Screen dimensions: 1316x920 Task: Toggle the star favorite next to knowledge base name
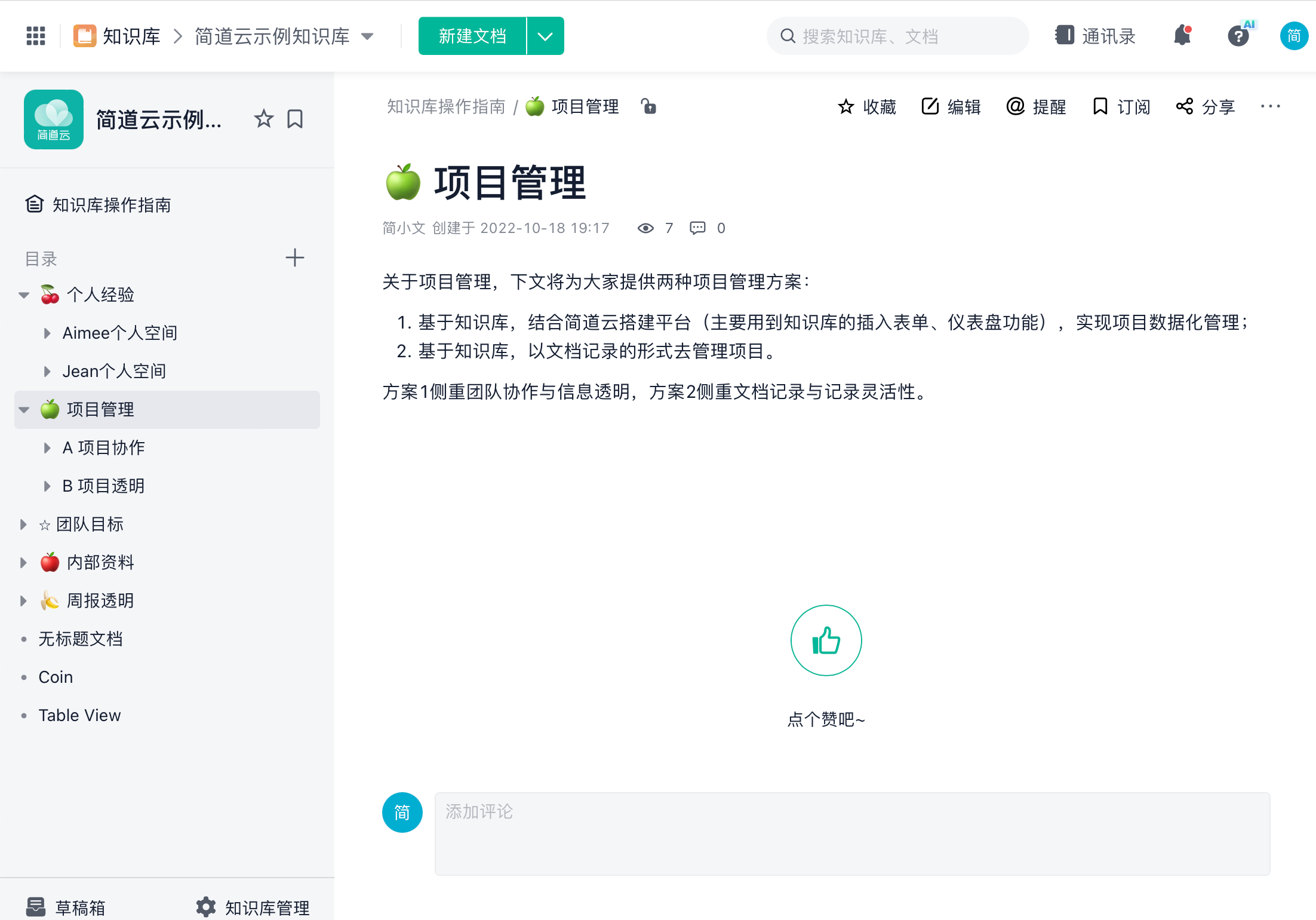[263, 119]
